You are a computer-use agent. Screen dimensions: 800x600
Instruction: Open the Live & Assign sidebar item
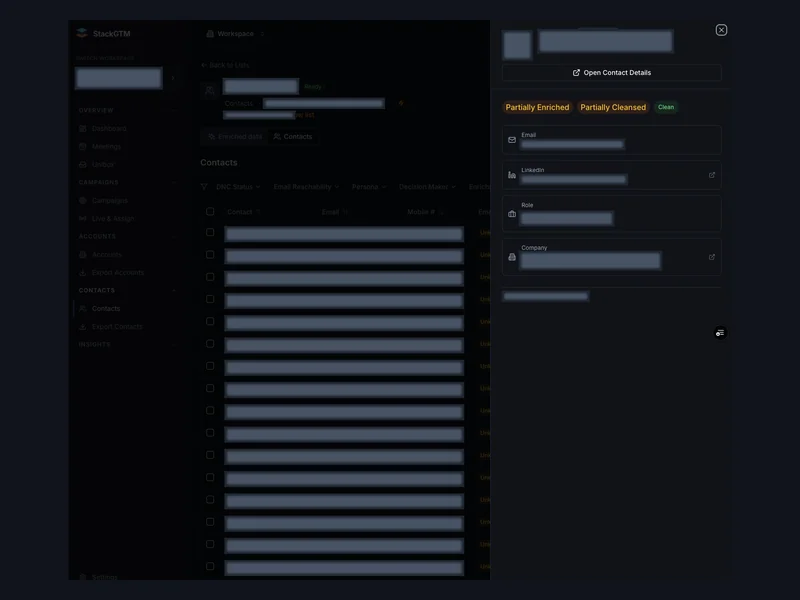click(x=113, y=218)
